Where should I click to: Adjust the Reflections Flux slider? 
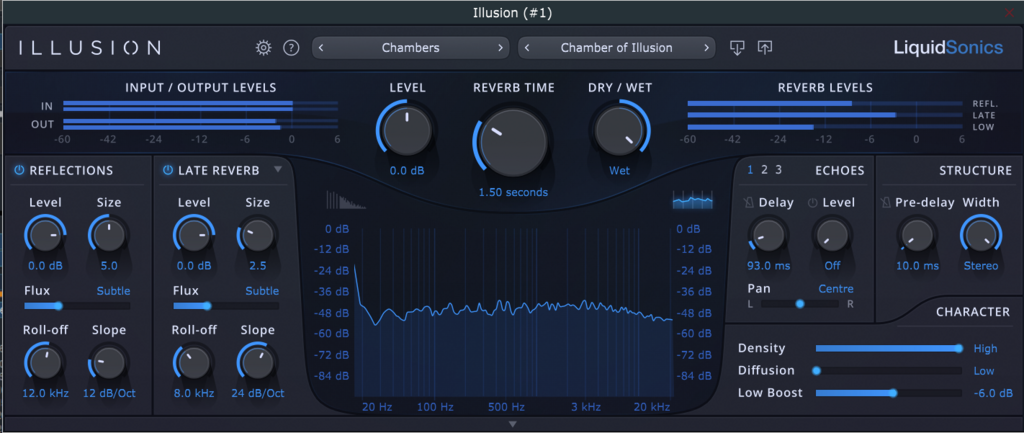click(77, 306)
